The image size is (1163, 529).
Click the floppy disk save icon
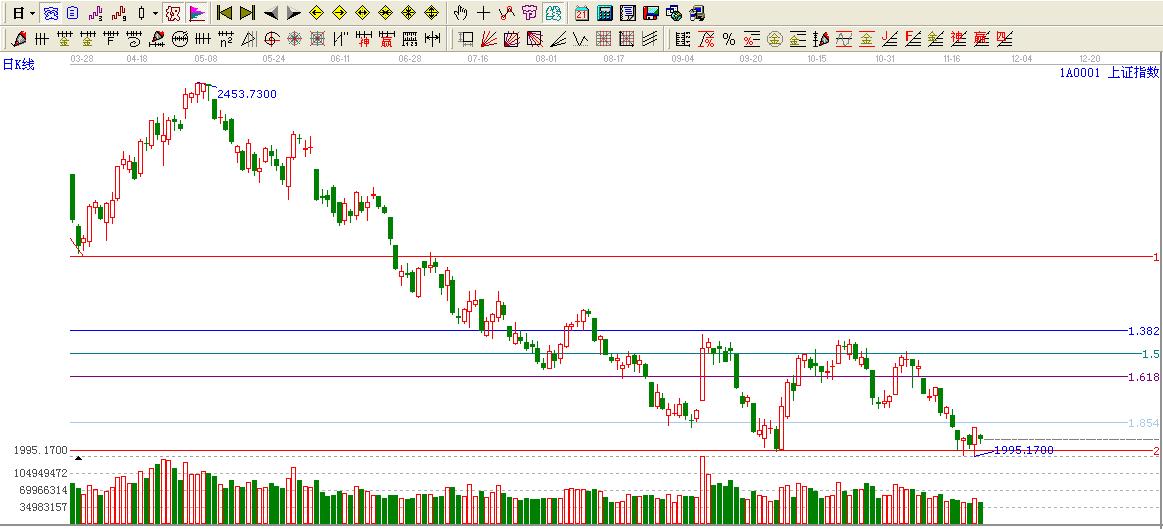coord(650,13)
